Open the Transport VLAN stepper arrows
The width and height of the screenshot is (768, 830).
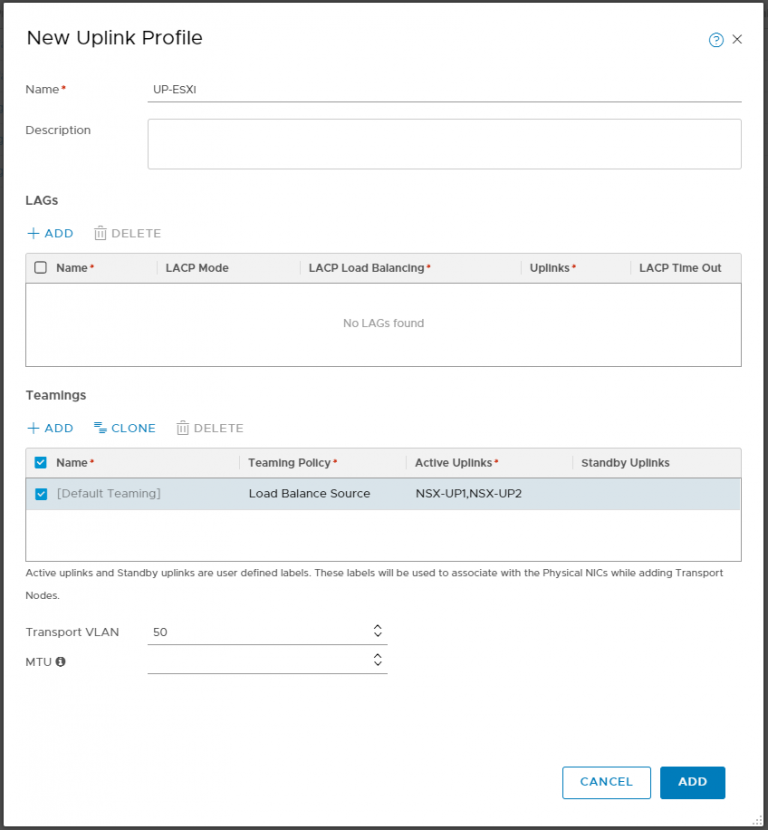coord(377,631)
